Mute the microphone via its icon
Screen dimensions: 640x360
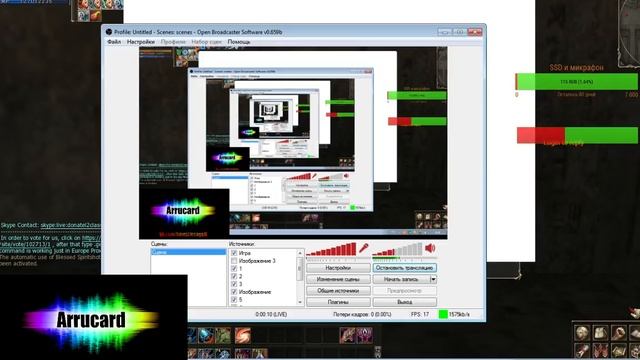tap(363, 248)
